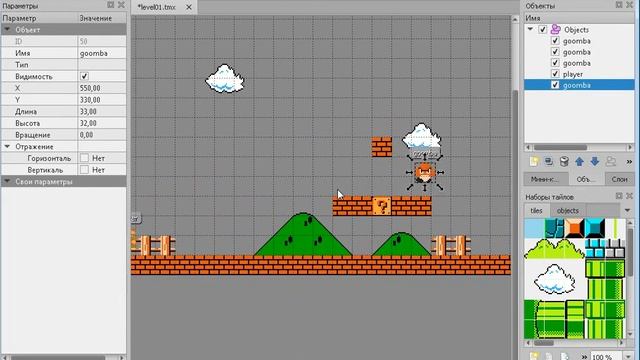Edit the Y value 330,00
Screen dimensions: 640x360
102,100
